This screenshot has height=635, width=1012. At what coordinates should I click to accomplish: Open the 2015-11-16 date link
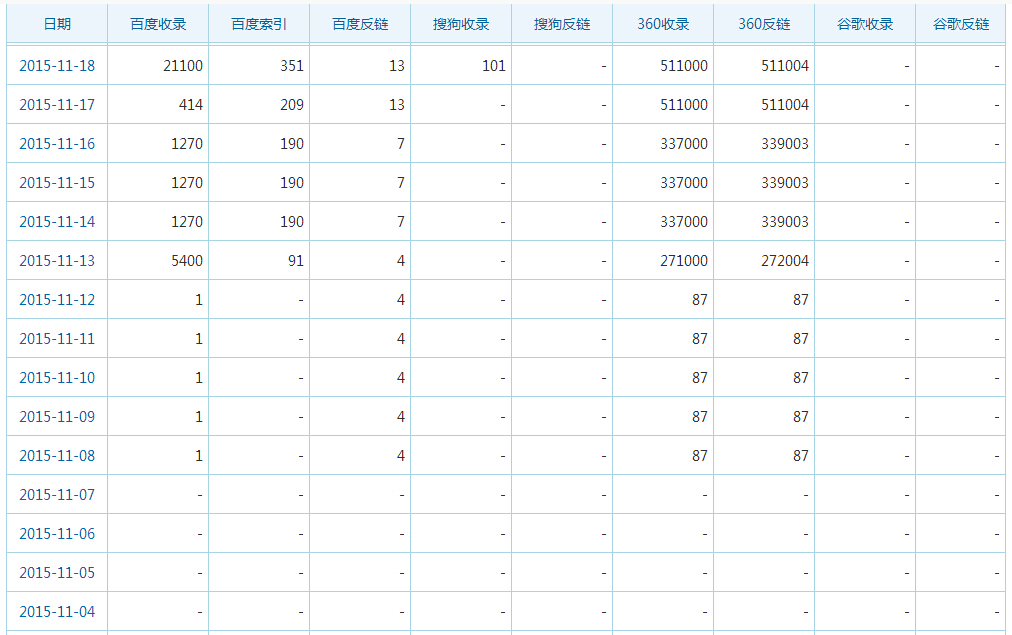click(x=57, y=144)
